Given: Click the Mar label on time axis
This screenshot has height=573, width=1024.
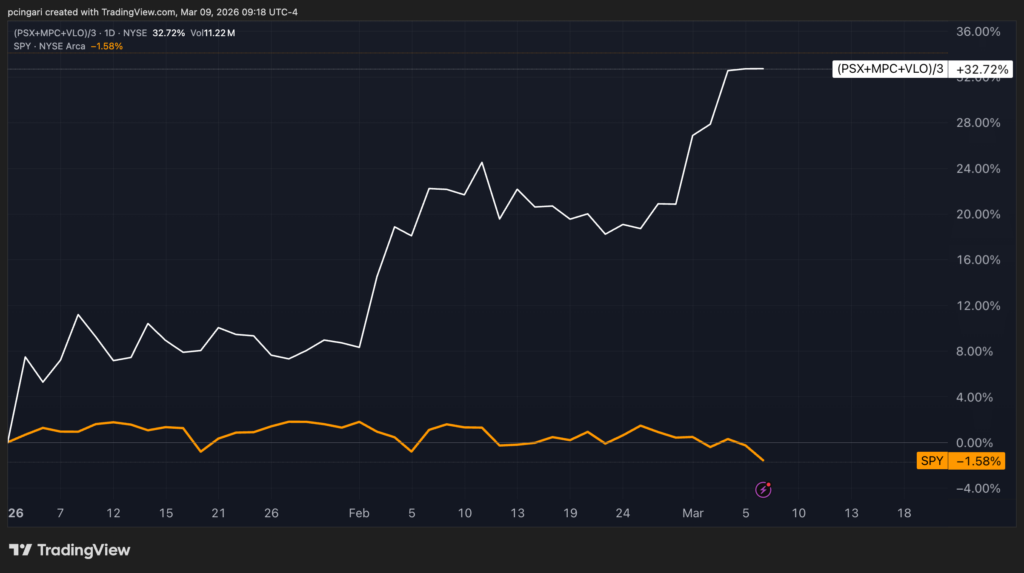Looking at the screenshot, I should [x=692, y=513].
